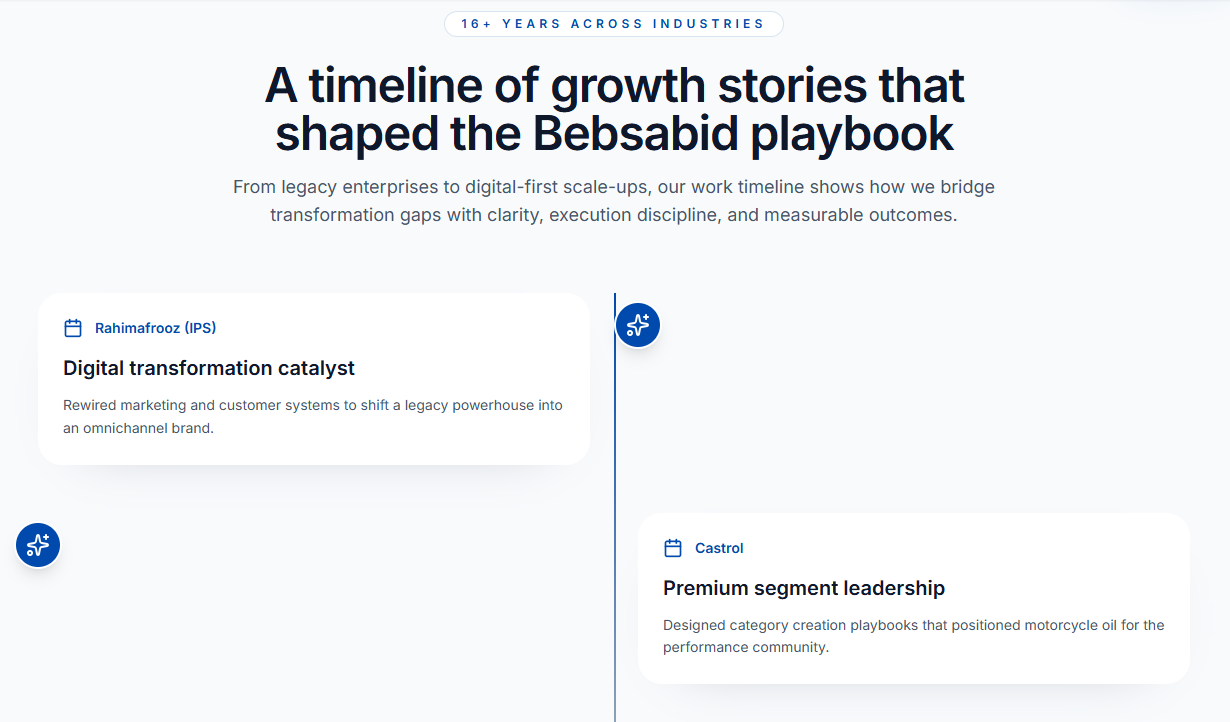Click the "Designed category creation playbooks" text
The image size is (1230, 722).
click(790, 625)
